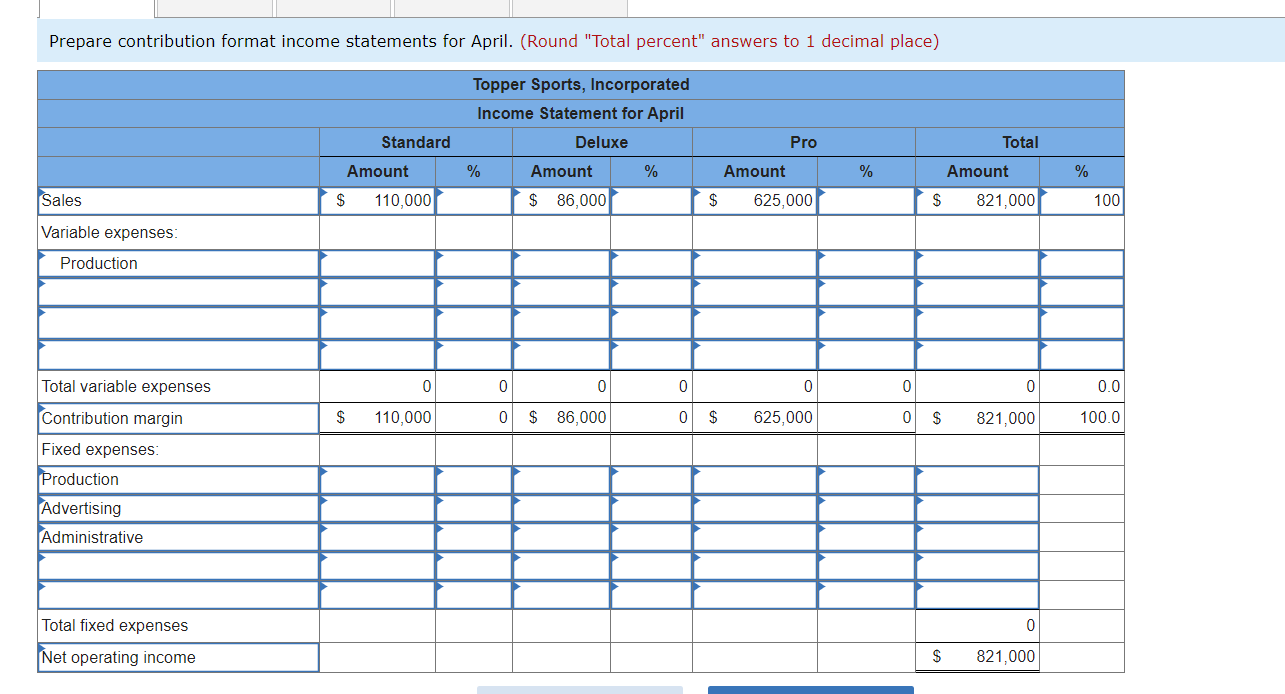Select the Pro Sales amount field showing 625,000

pyautogui.click(x=755, y=201)
